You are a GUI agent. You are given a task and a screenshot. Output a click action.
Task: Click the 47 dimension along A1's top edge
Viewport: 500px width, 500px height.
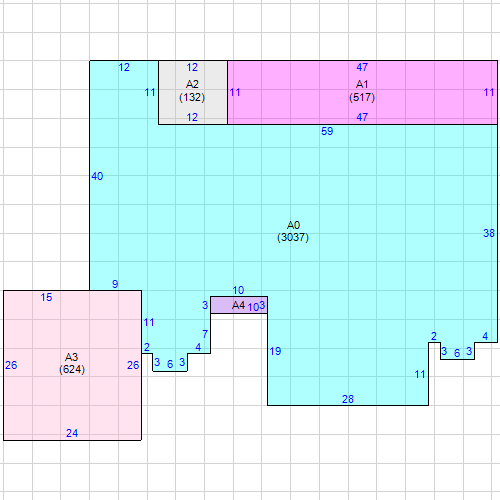362,67
